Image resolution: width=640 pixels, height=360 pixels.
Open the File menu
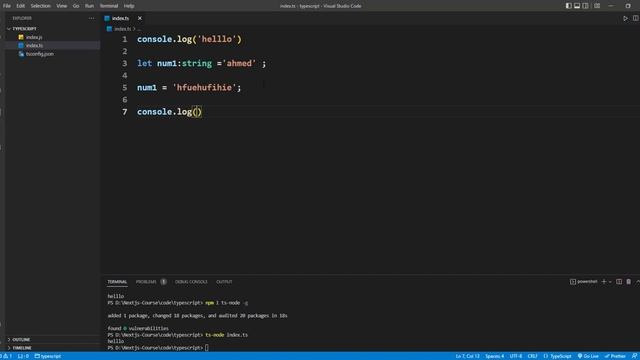(x=7, y=6)
